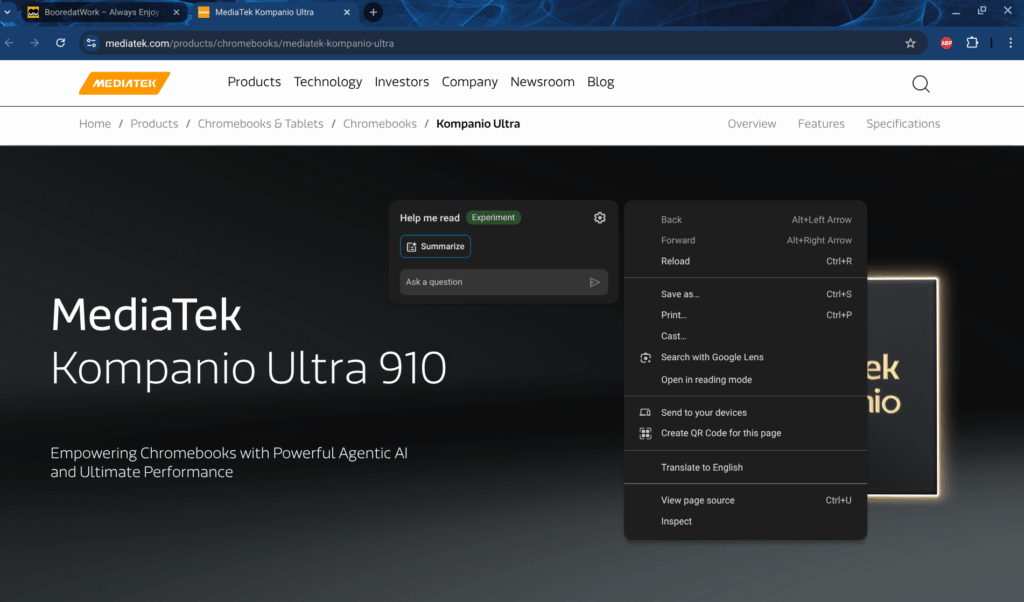The height and width of the screenshot is (602, 1024).
Task: Open the Extensions puzzle icon
Action: click(972, 43)
